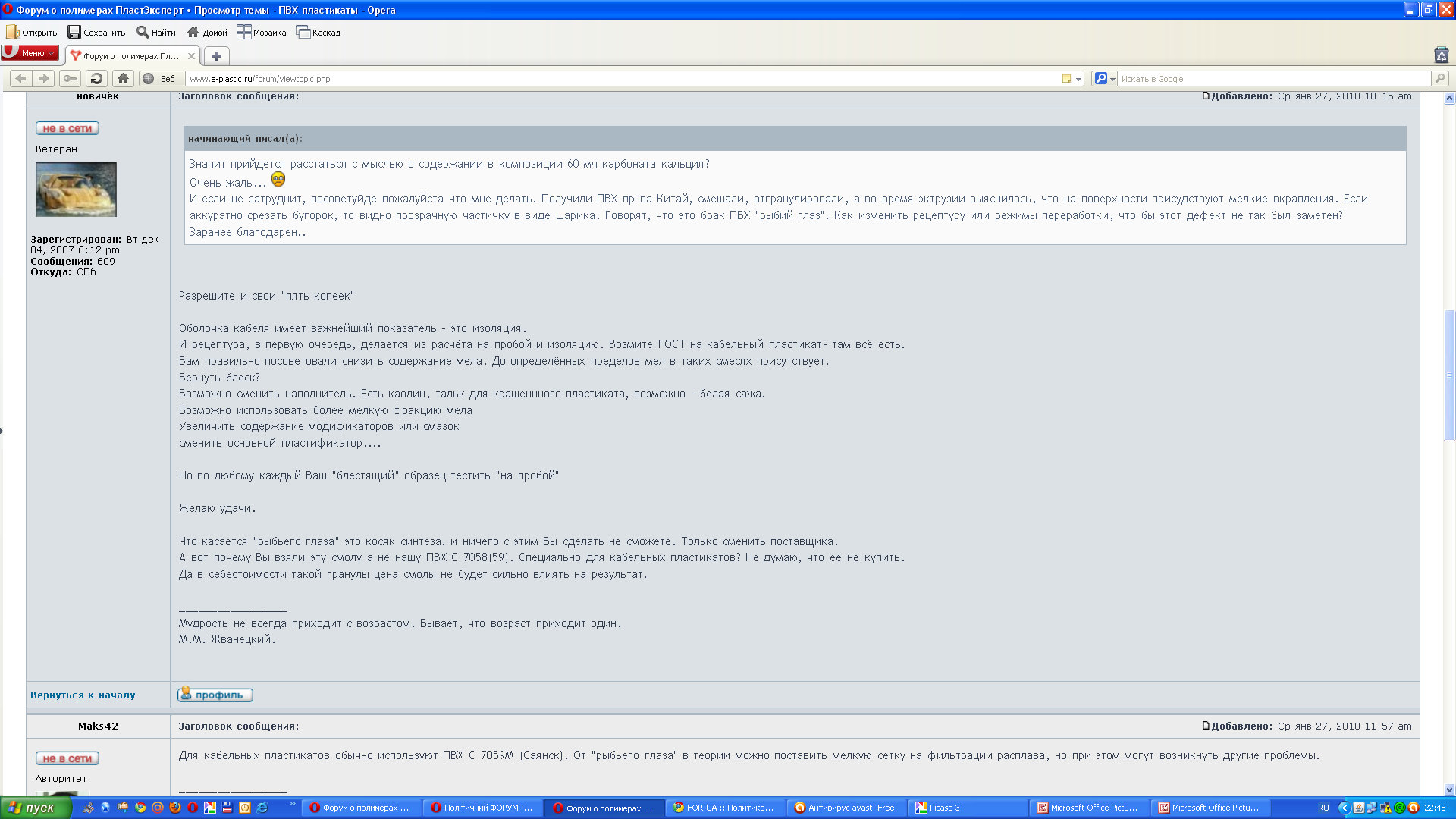The width and height of the screenshot is (1456, 819).
Task: Click the vertical page scrollbar thumb
Action: 1449,375
